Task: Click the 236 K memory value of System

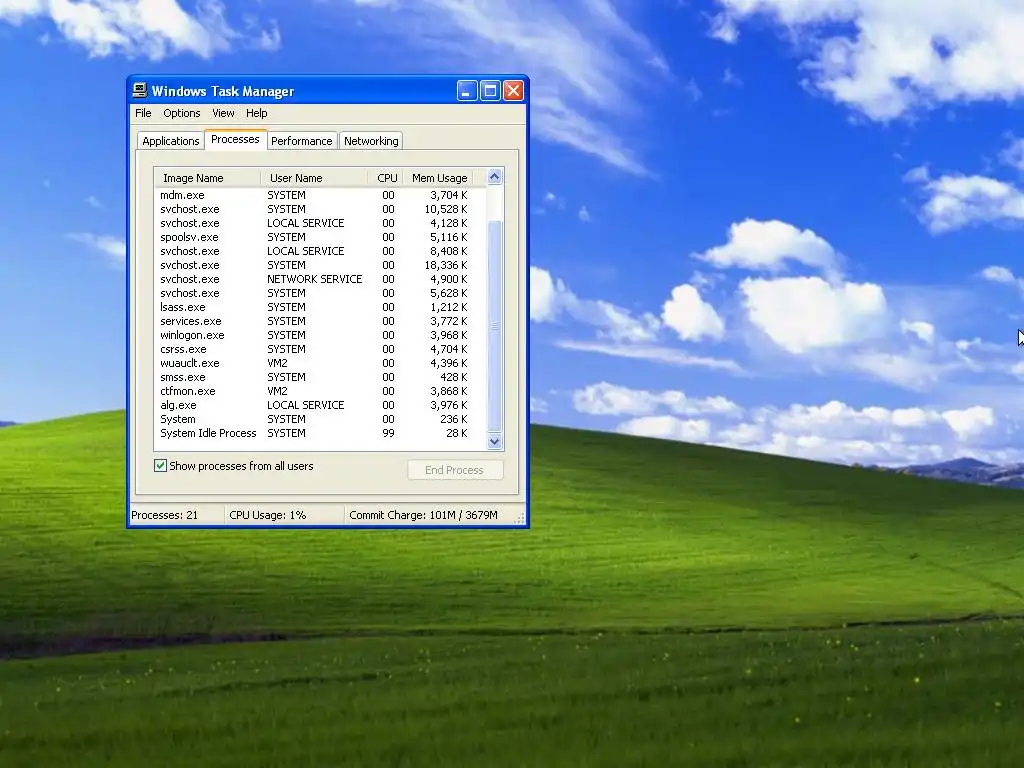Action: 453,419
